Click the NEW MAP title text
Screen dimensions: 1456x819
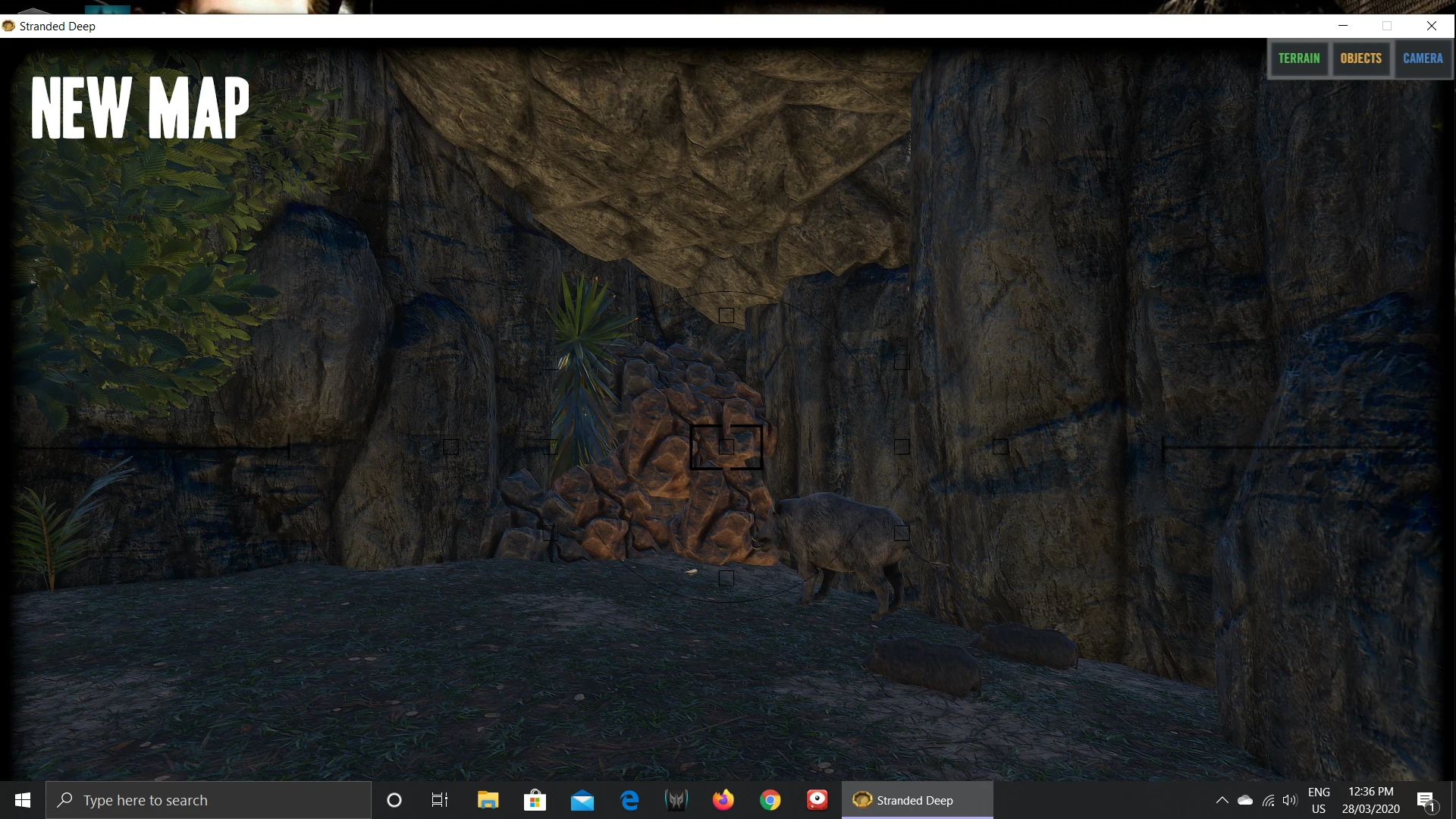(x=140, y=108)
